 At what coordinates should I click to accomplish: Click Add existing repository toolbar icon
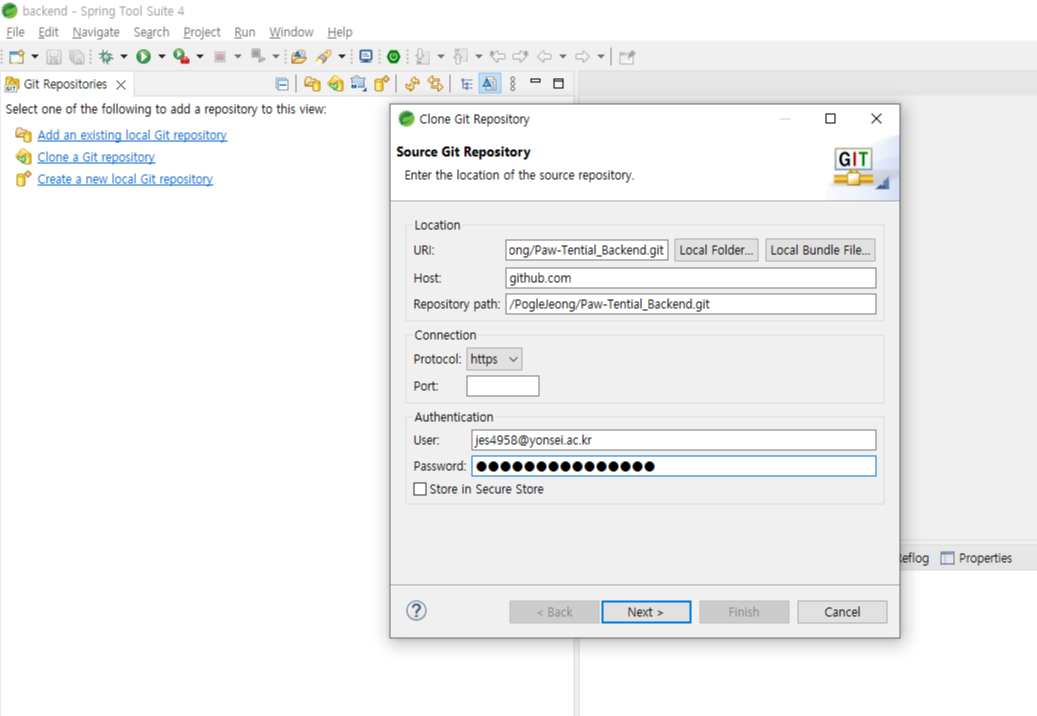(x=312, y=84)
